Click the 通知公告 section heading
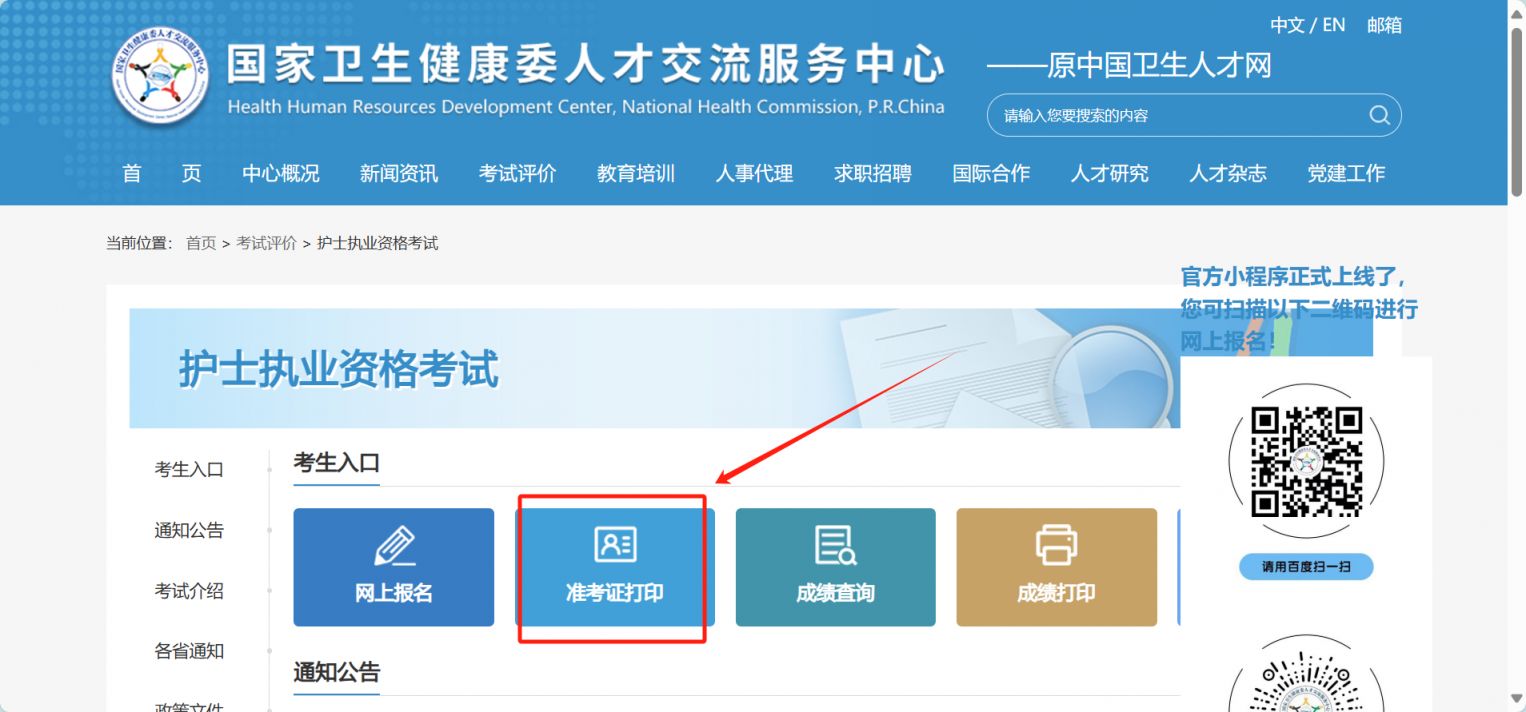Image resolution: width=1526 pixels, height=712 pixels. [337, 672]
